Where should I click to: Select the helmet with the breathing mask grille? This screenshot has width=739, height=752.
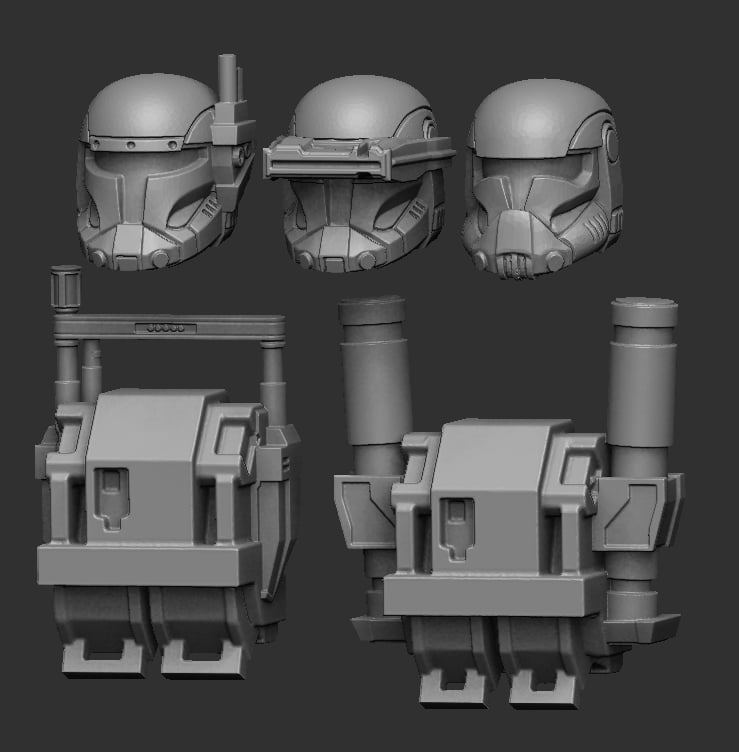[x=543, y=179]
